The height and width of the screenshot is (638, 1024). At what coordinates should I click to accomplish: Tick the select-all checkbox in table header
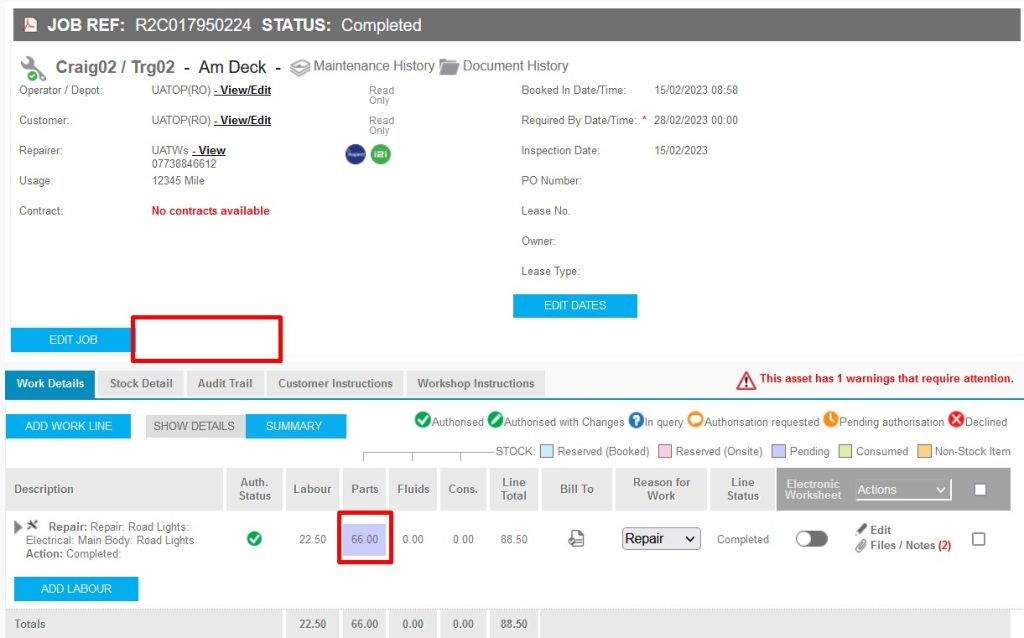(x=980, y=489)
